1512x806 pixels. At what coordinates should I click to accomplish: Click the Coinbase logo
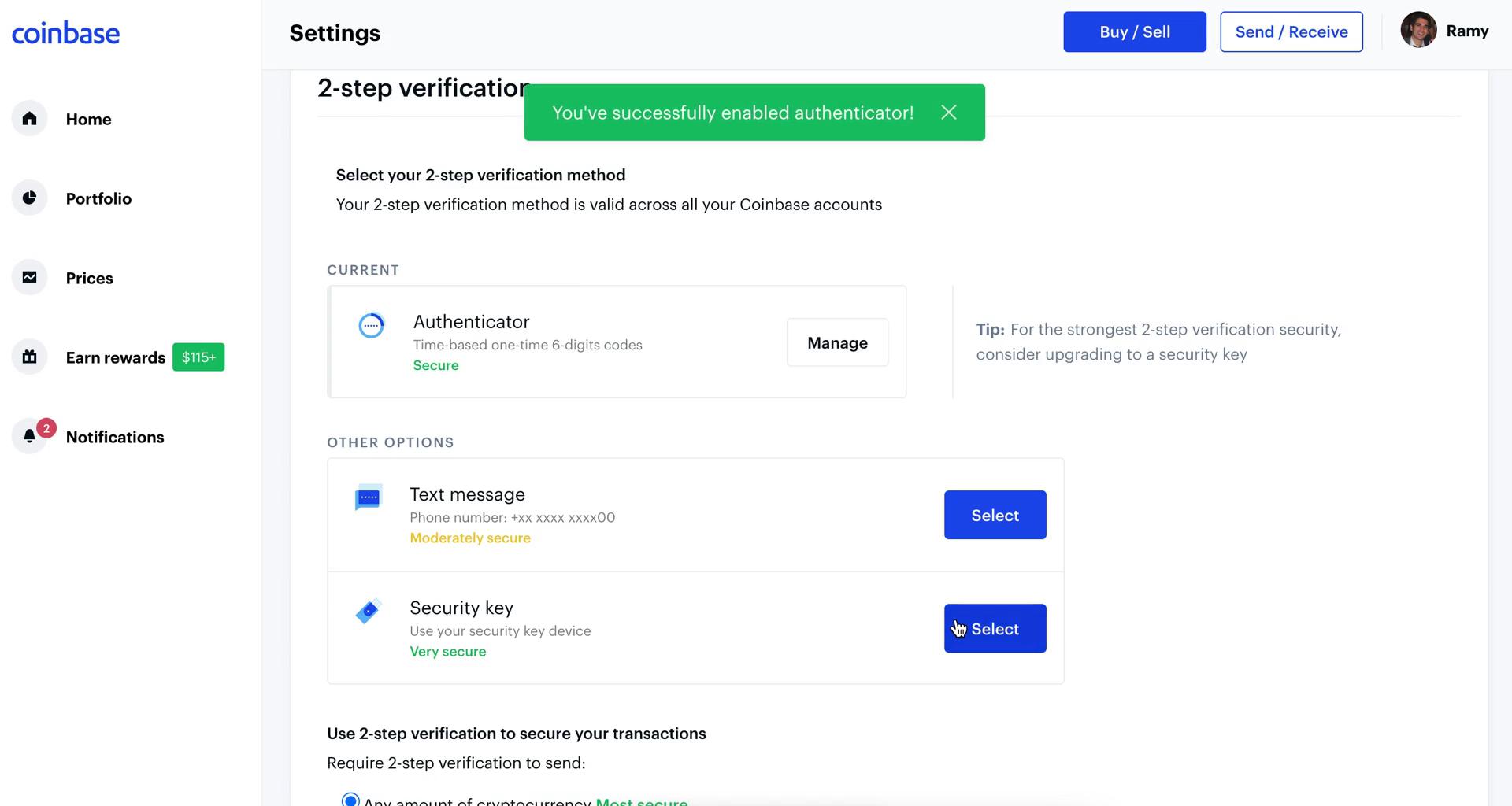65,33
